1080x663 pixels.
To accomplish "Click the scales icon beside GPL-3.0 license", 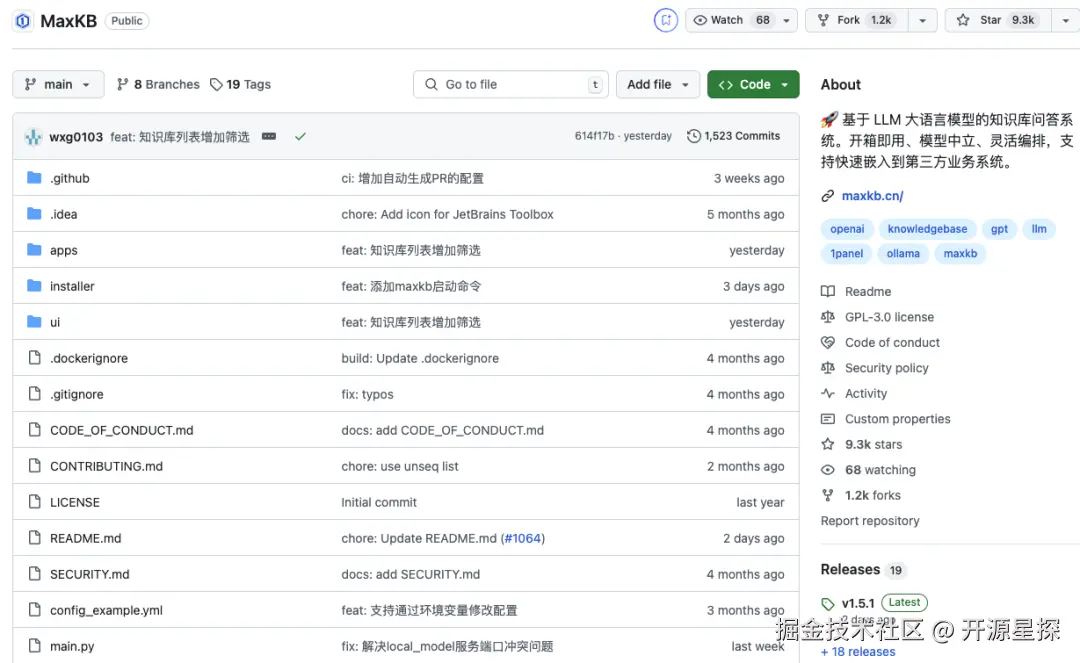I will click(x=828, y=317).
